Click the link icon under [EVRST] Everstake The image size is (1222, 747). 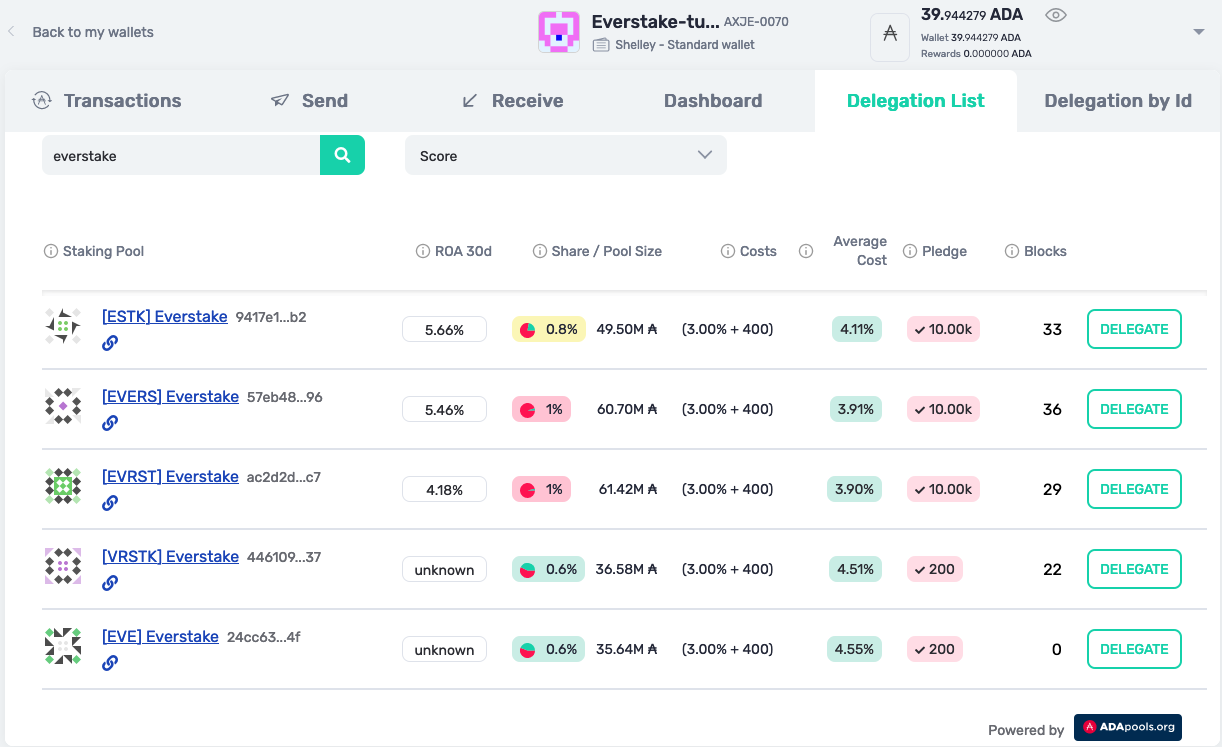[x=110, y=503]
